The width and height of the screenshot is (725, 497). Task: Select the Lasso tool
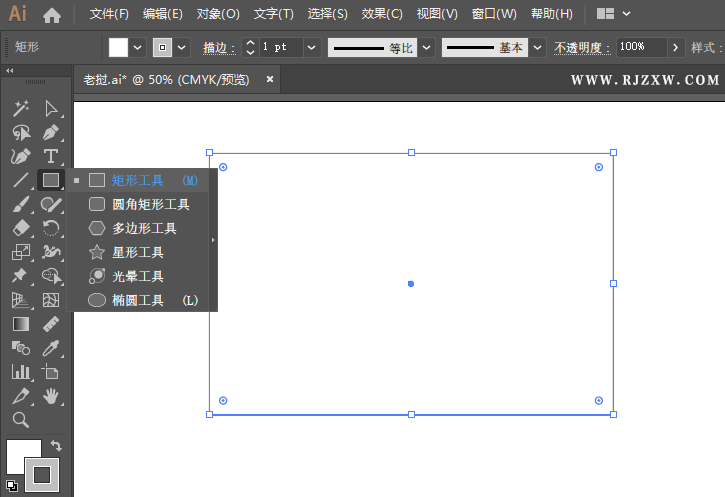[x=21, y=133]
